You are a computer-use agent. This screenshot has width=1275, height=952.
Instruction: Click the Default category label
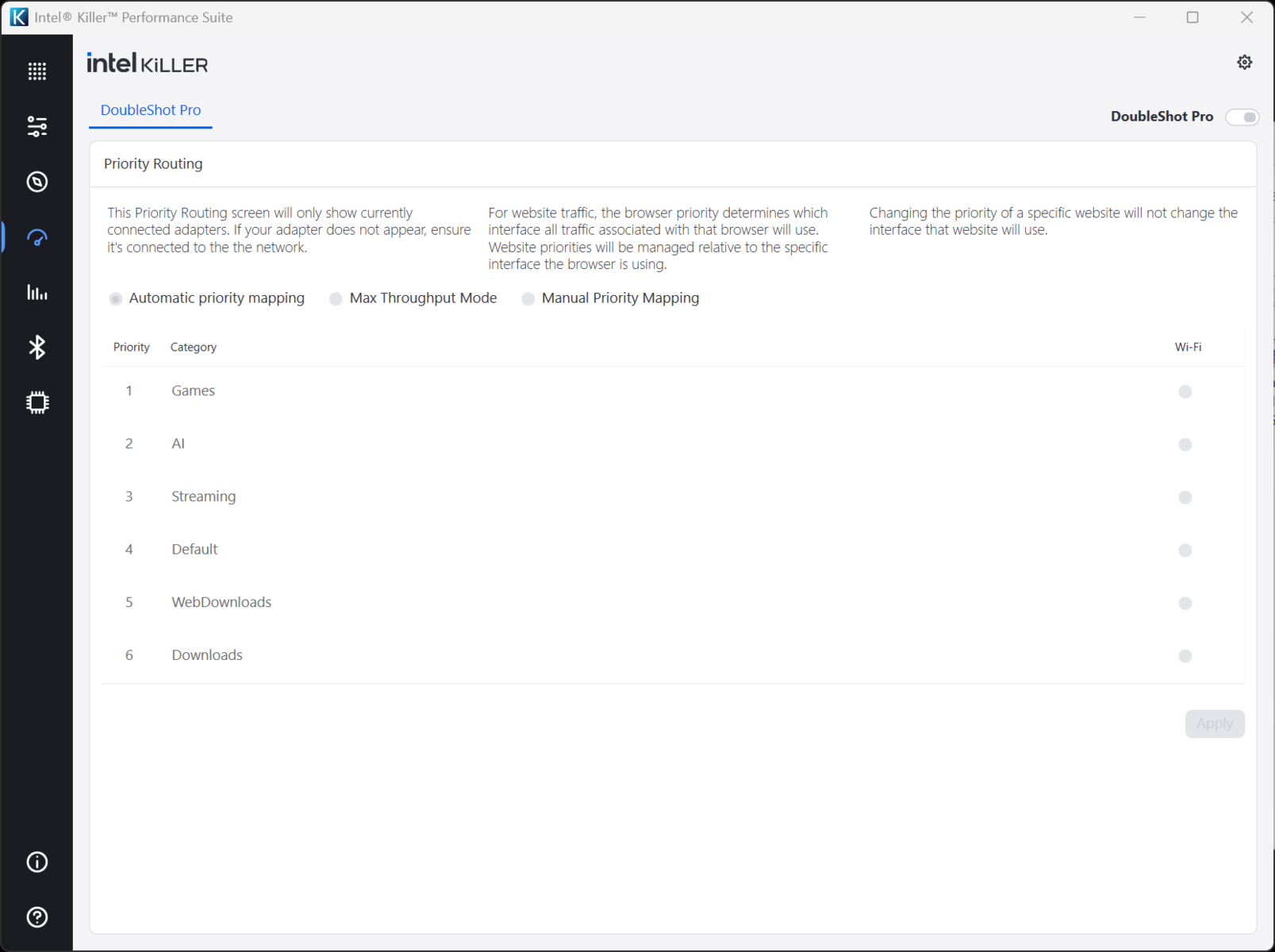[x=194, y=549]
